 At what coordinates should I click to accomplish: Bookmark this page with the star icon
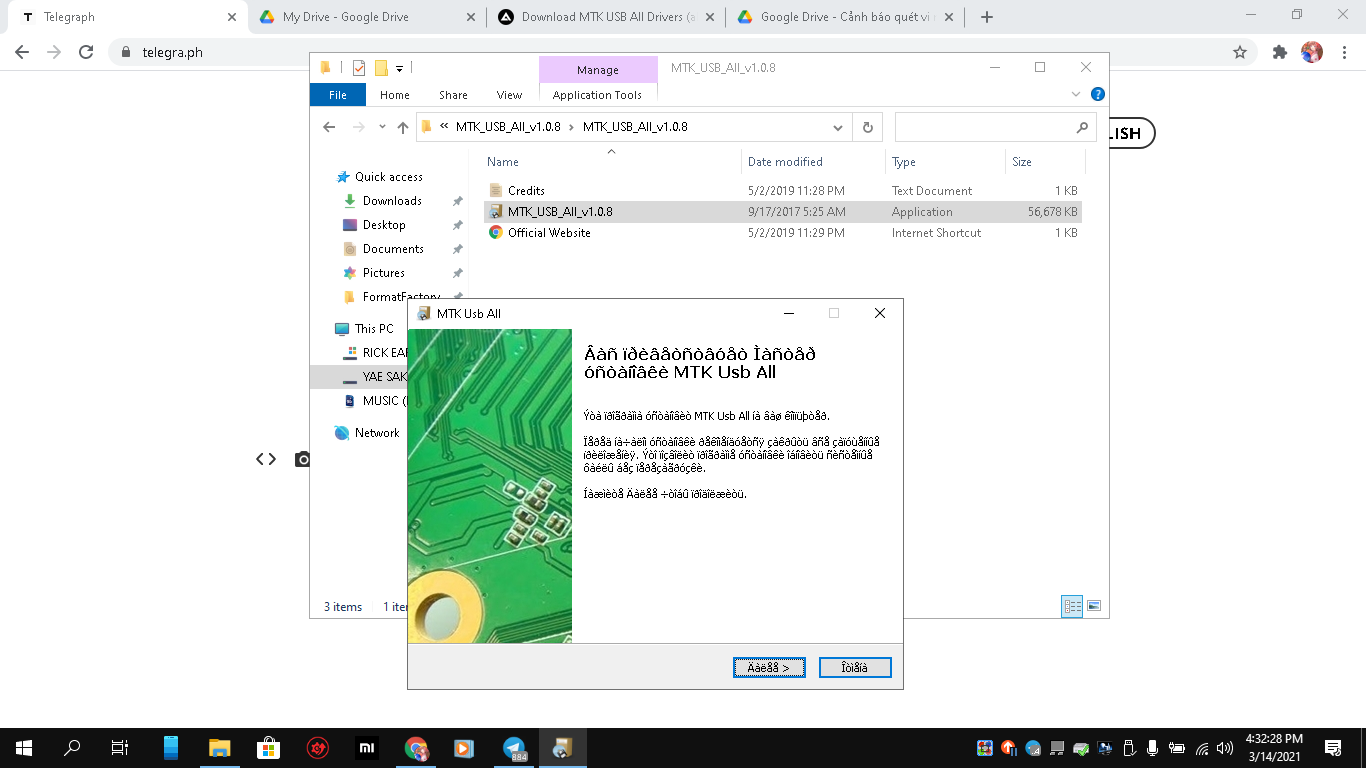[1240, 52]
